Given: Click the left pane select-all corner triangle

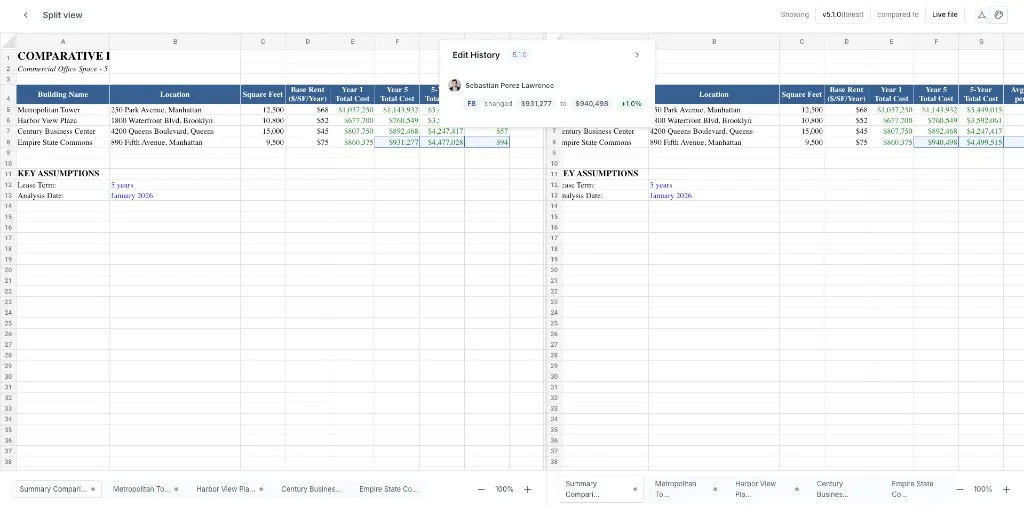Looking at the screenshot, I should pyautogui.click(x=8, y=41).
